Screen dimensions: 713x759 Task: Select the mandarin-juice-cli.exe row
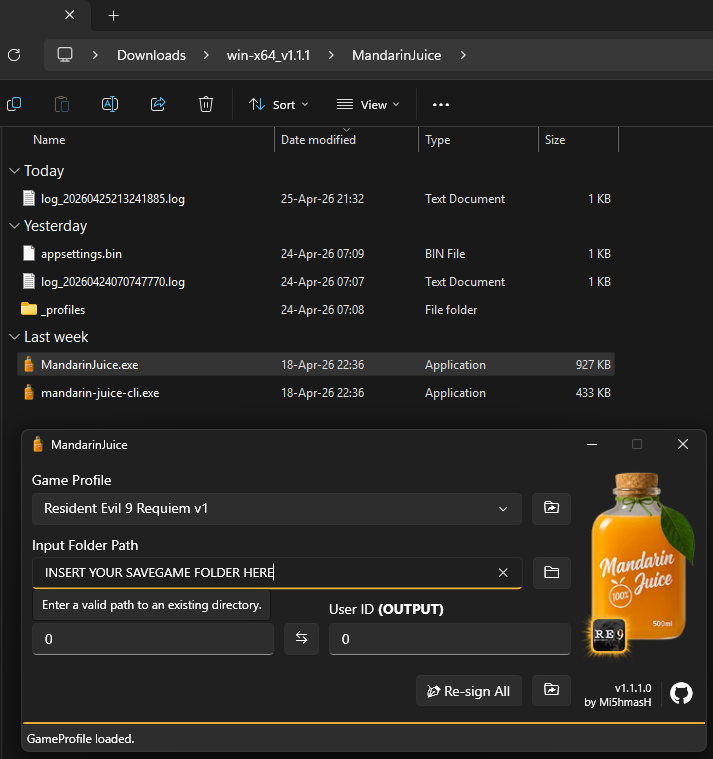click(x=316, y=393)
